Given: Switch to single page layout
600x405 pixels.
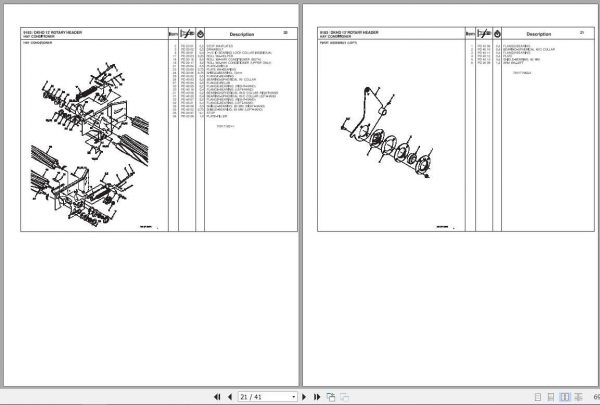Looking at the screenshot, I should pyautogui.click(x=538, y=397).
